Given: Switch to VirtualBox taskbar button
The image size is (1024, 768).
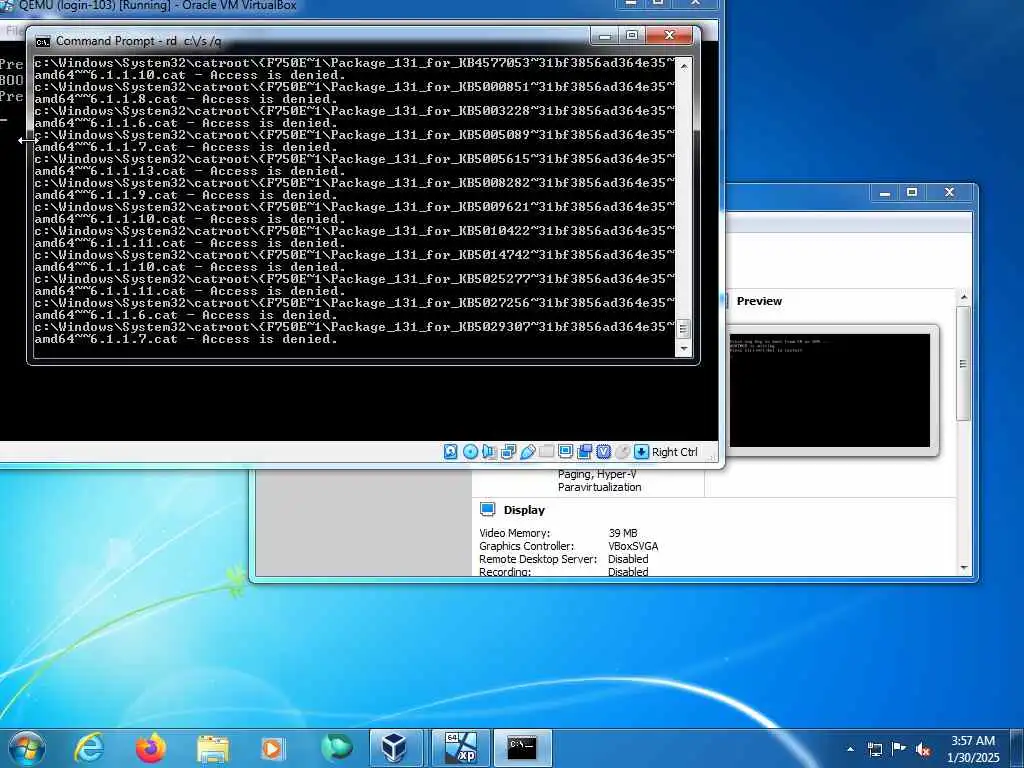Looking at the screenshot, I should pos(396,748).
